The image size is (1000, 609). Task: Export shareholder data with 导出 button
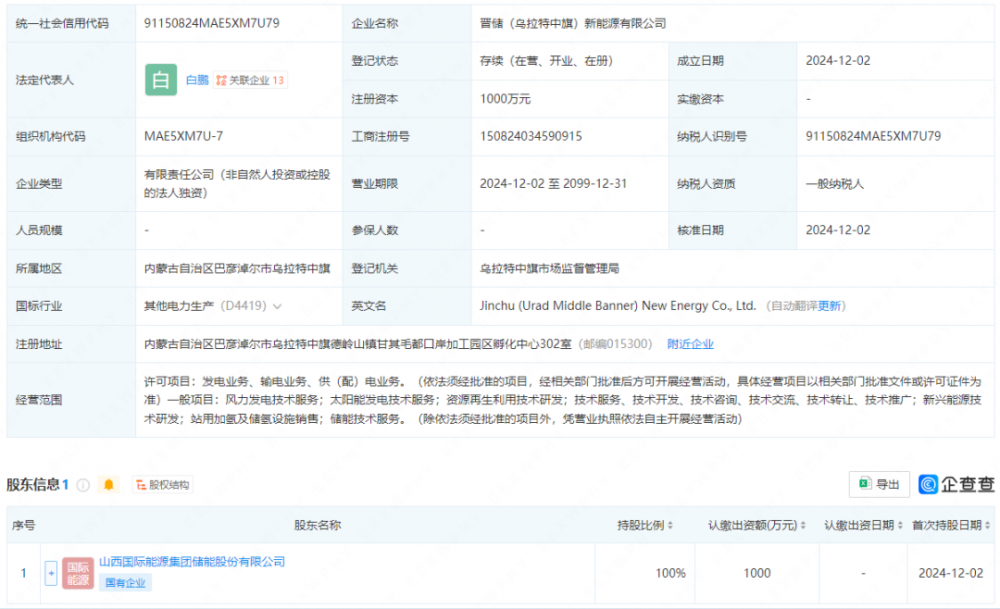tap(879, 485)
